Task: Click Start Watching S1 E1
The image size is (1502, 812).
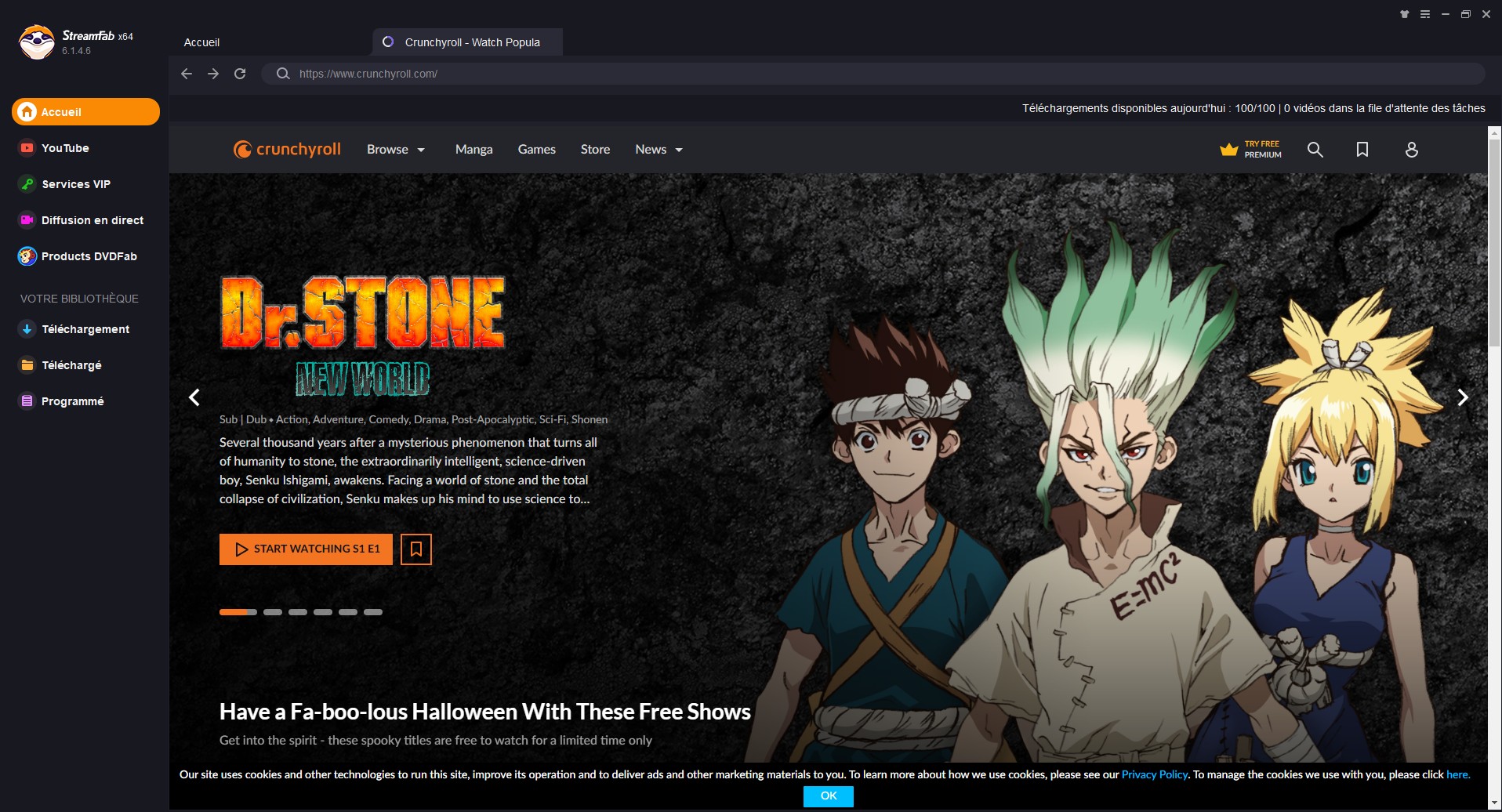Action: pos(306,549)
